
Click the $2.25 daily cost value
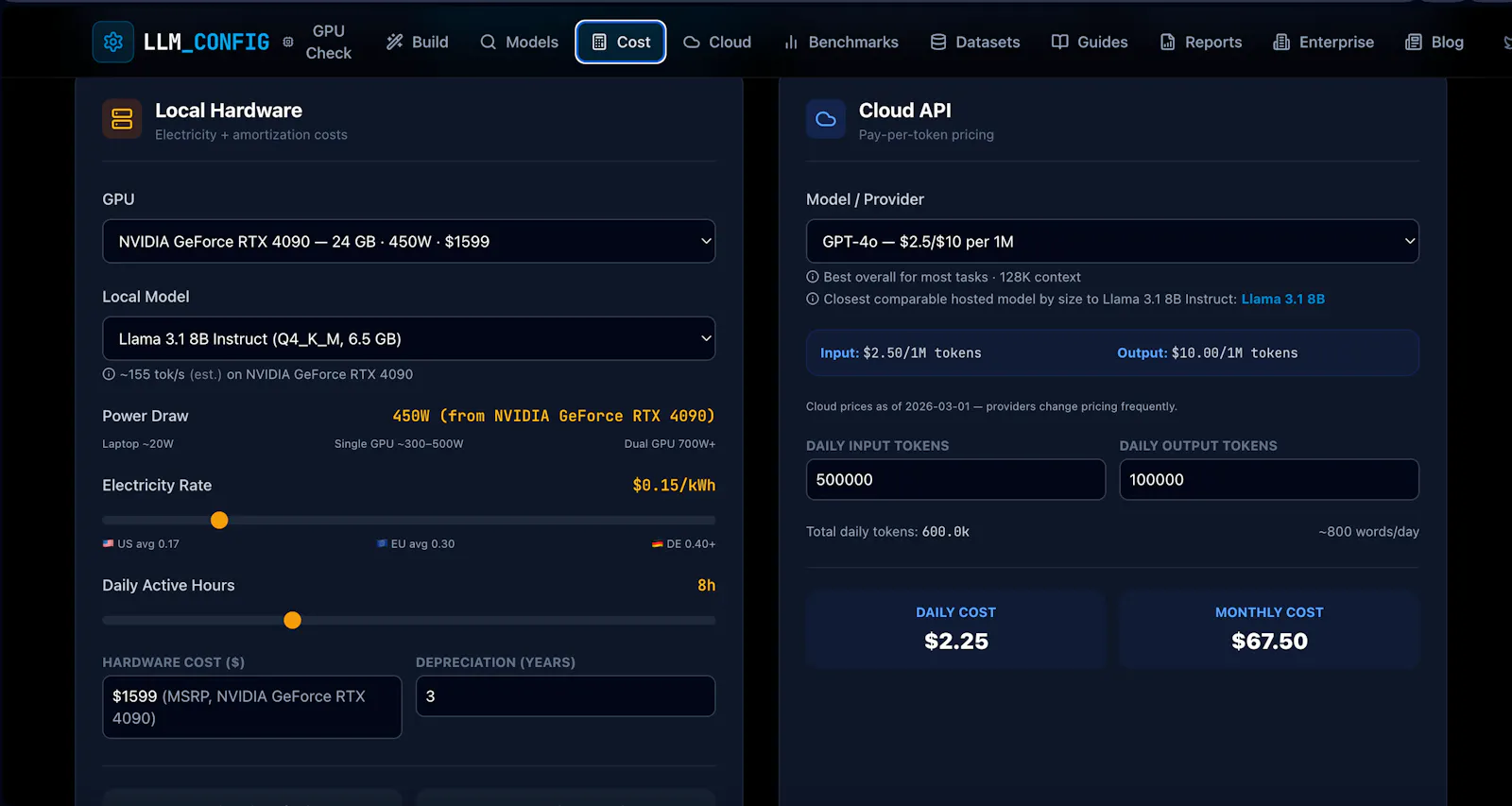point(955,641)
